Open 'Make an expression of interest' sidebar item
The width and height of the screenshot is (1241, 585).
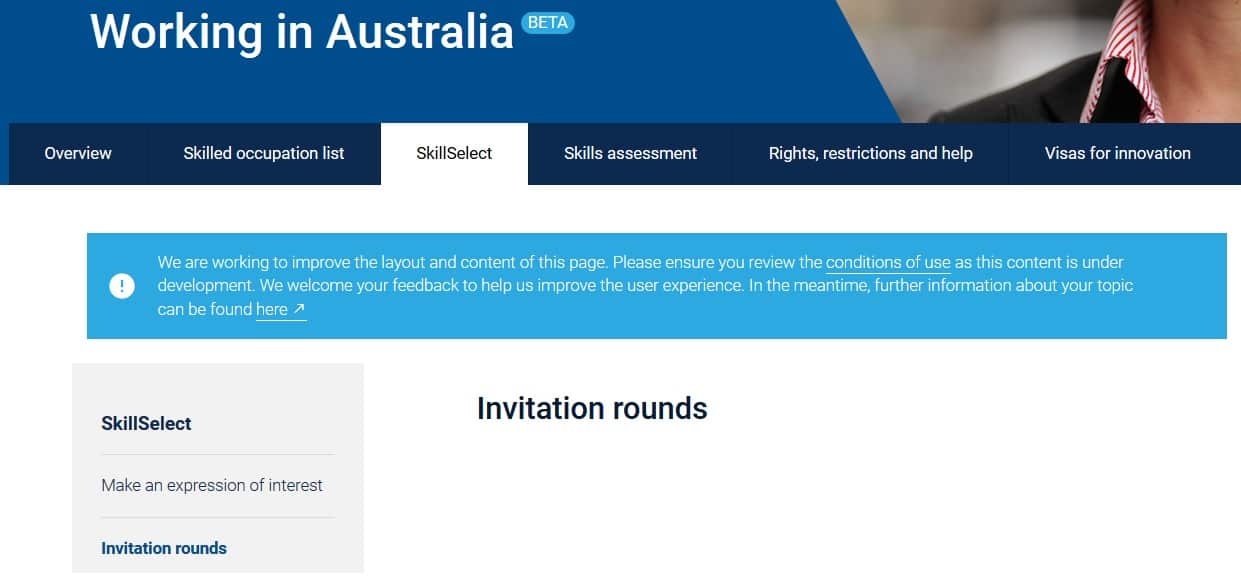click(212, 485)
